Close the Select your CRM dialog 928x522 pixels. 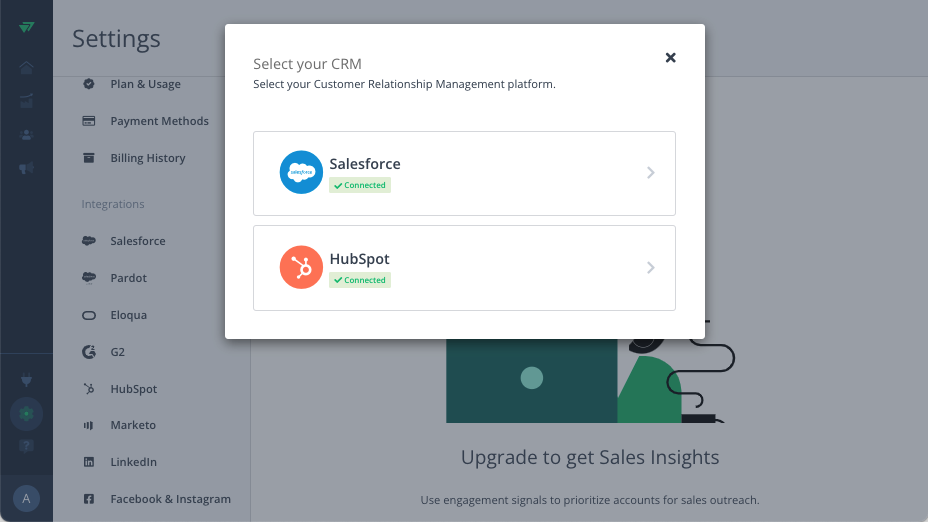click(670, 57)
